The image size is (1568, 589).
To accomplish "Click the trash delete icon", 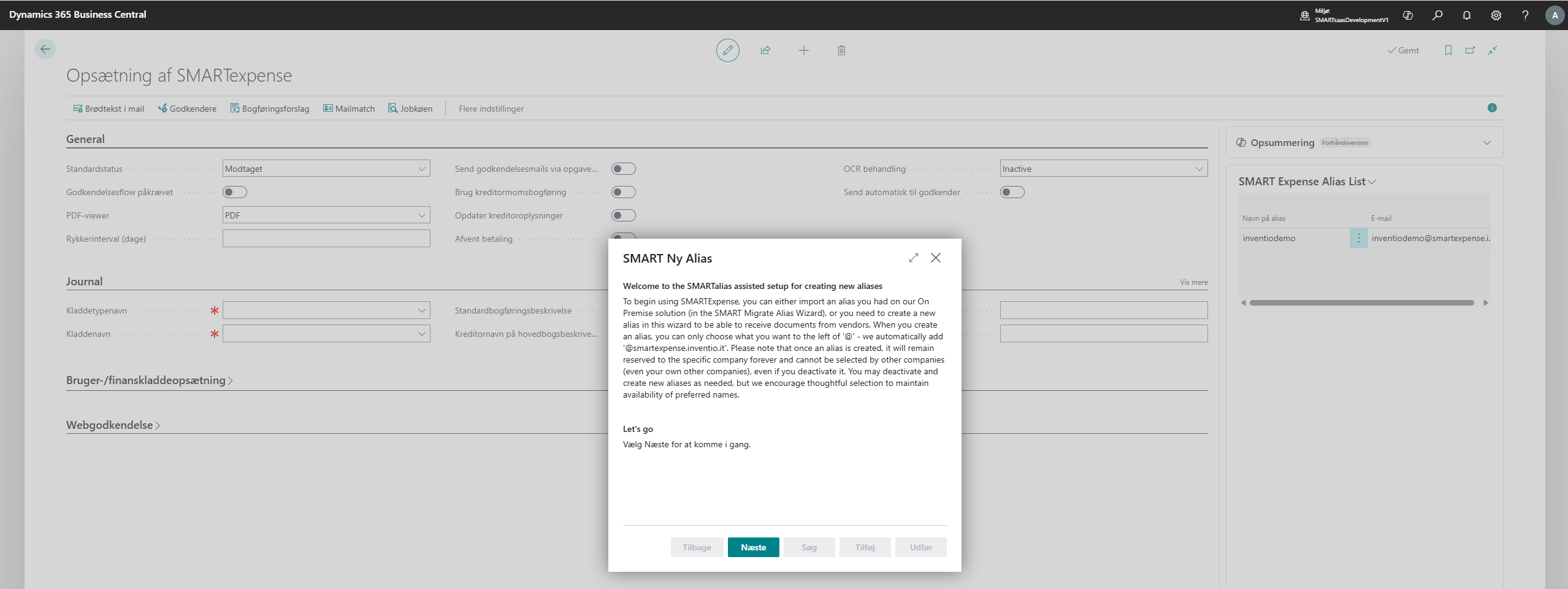I will [841, 50].
